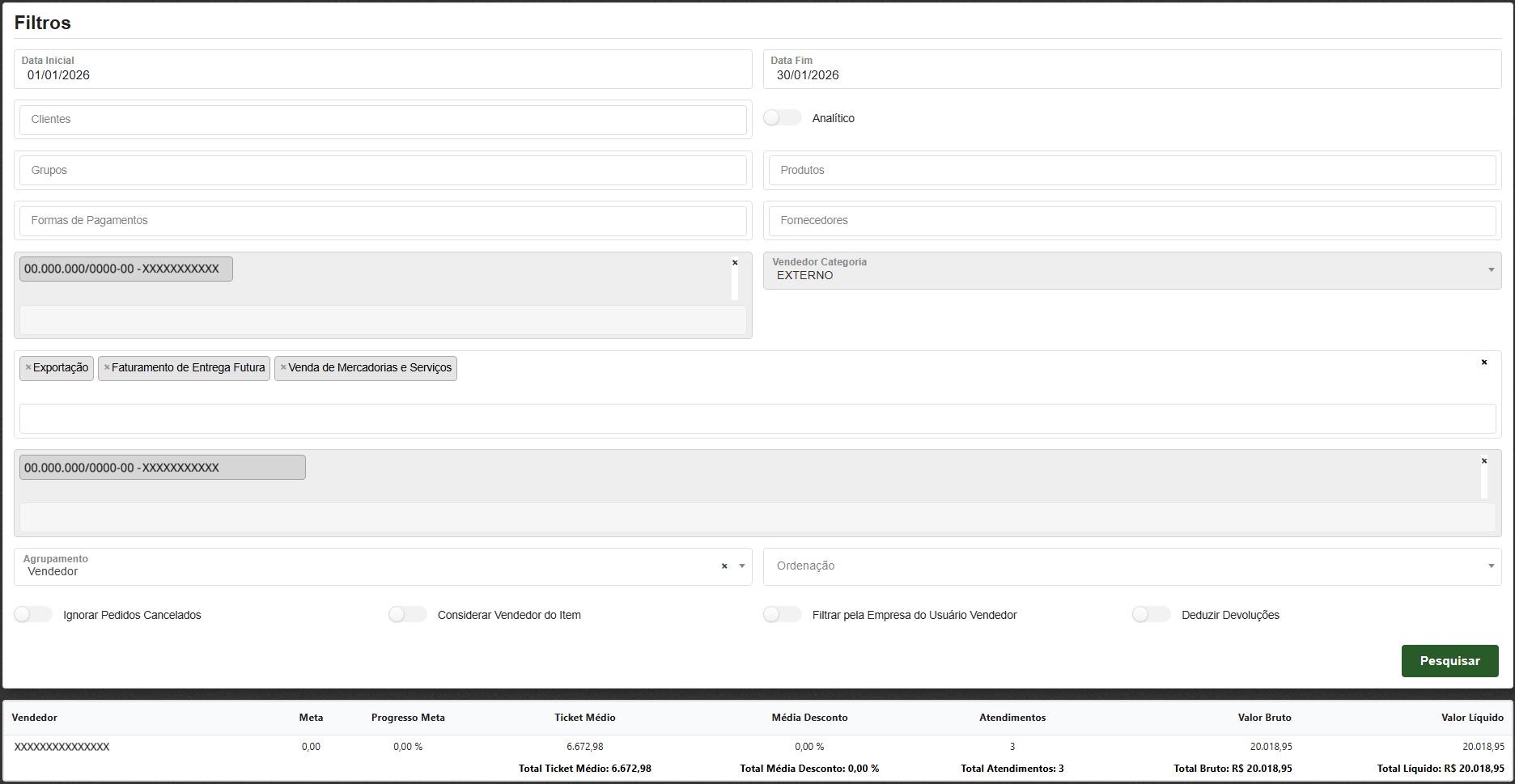Click the Pesquisar button
This screenshot has width=1515, height=784.
[1449, 661]
